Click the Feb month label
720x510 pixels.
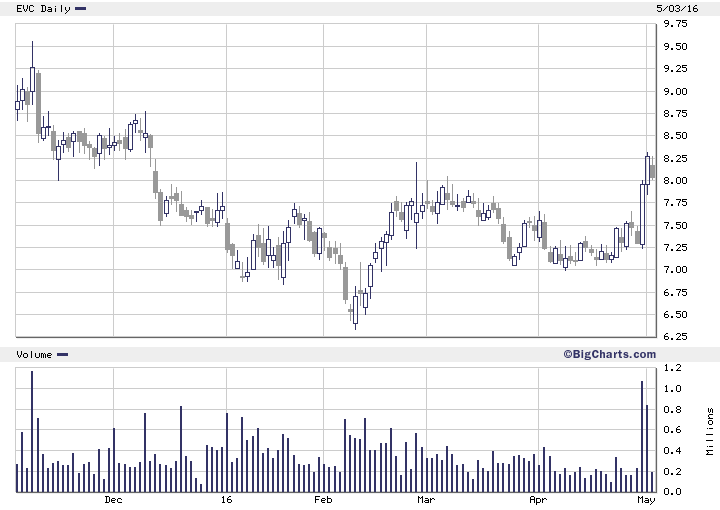323,500
